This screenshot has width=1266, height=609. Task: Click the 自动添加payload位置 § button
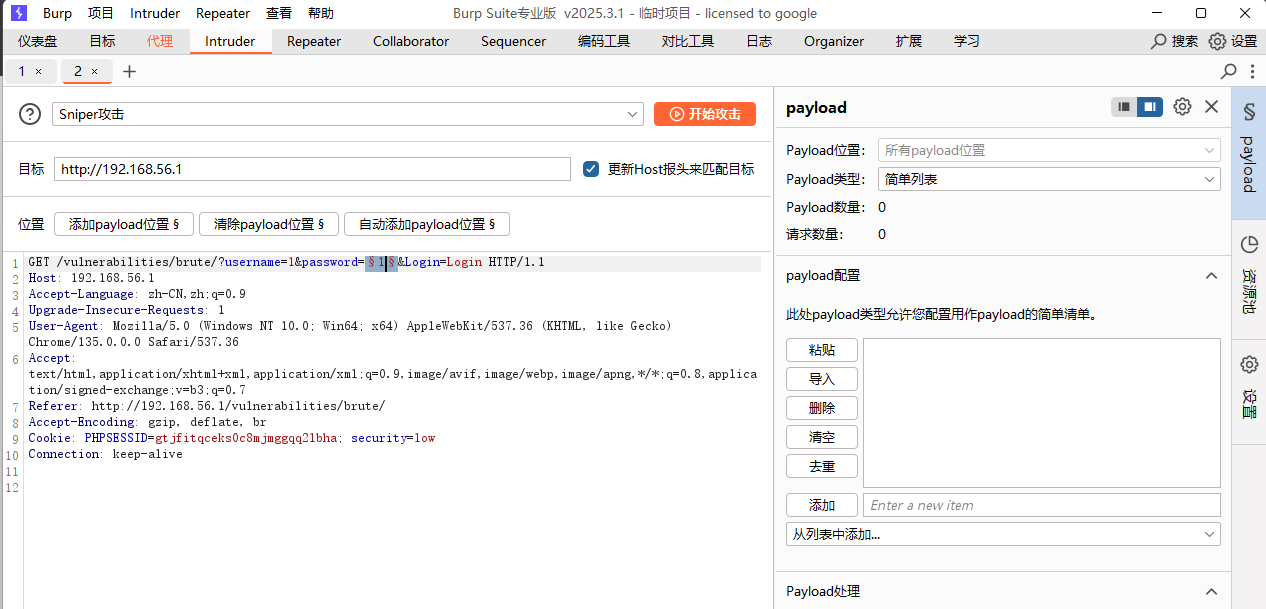(427, 224)
